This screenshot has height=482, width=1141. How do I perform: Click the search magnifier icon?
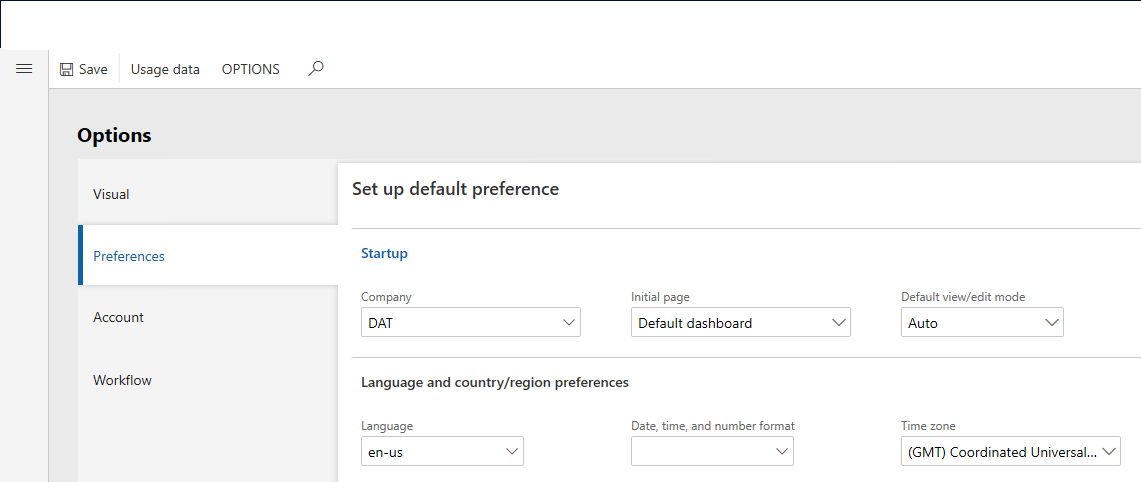(x=315, y=68)
